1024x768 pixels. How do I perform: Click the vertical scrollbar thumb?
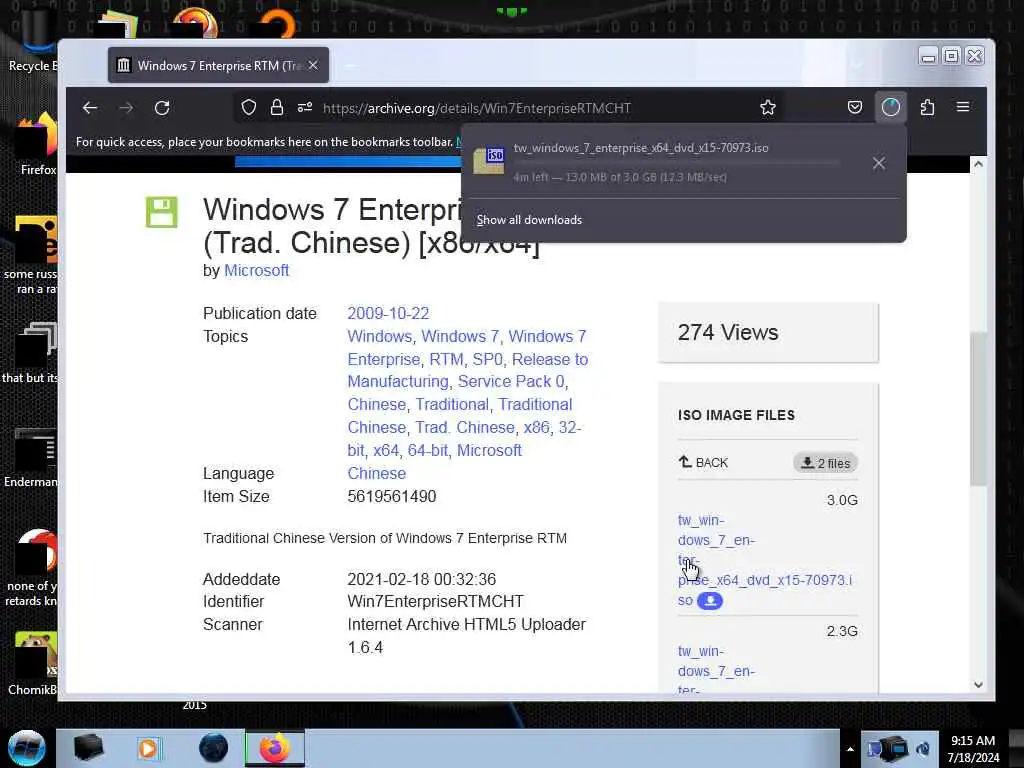point(978,409)
